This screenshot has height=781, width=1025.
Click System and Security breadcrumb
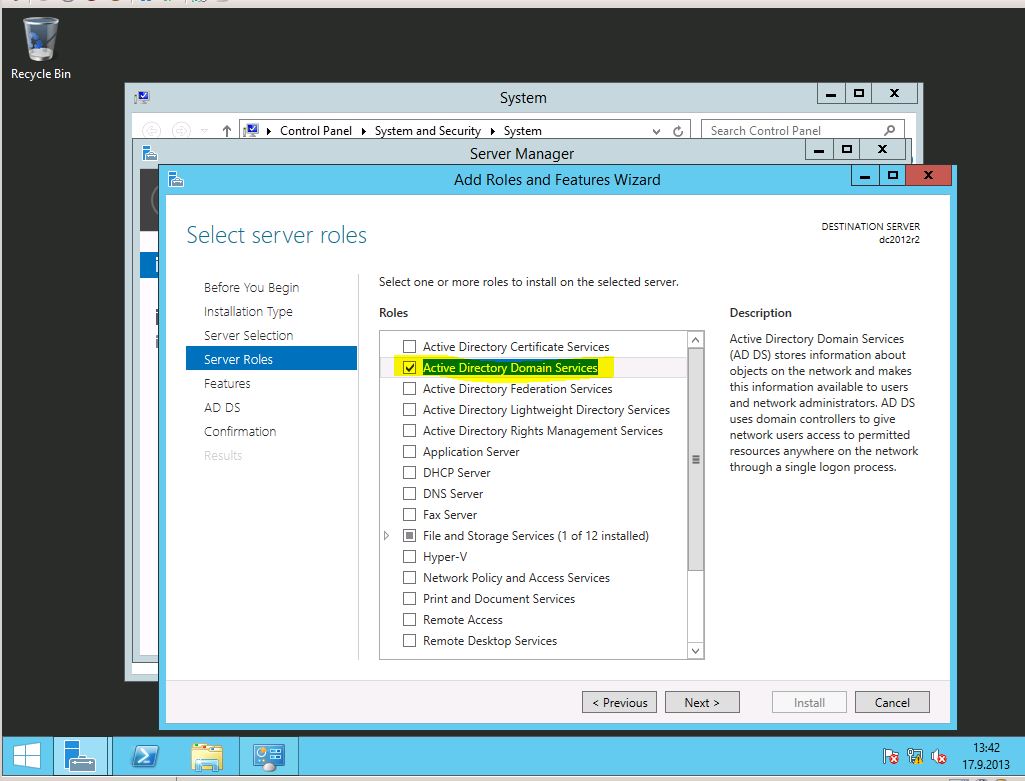click(x=428, y=131)
